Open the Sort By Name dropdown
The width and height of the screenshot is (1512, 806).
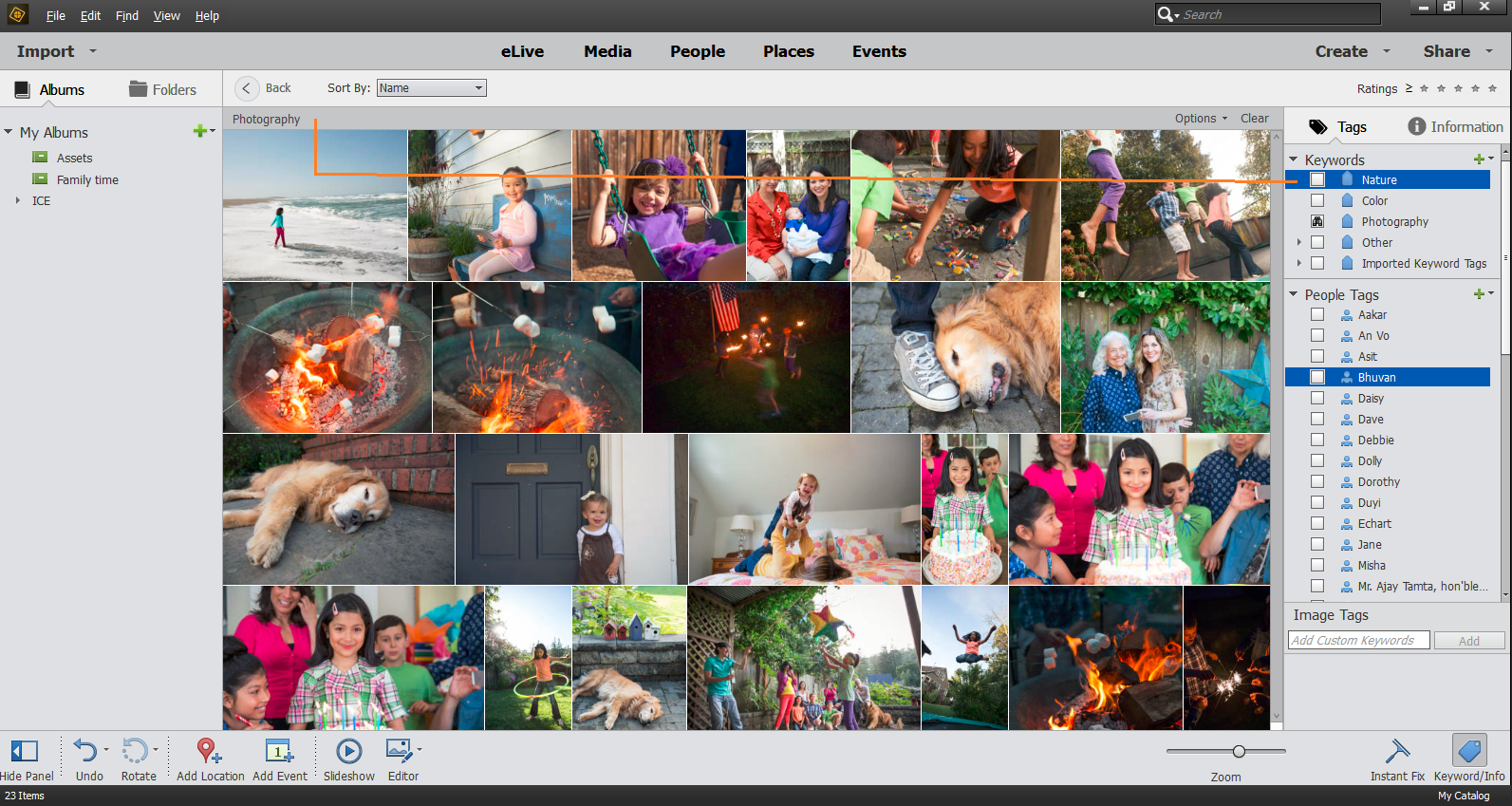coord(432,88)
